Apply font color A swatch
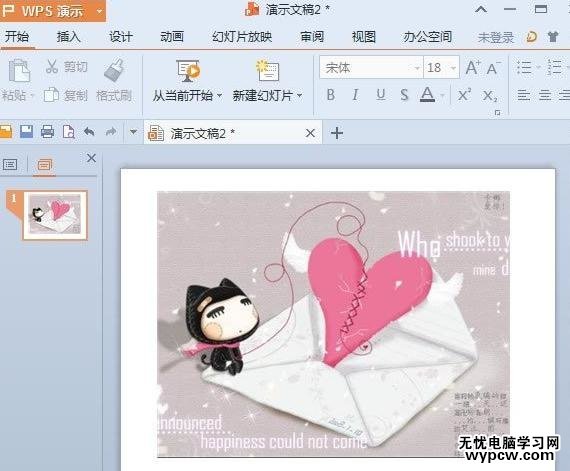 click(x=428, y=95)
